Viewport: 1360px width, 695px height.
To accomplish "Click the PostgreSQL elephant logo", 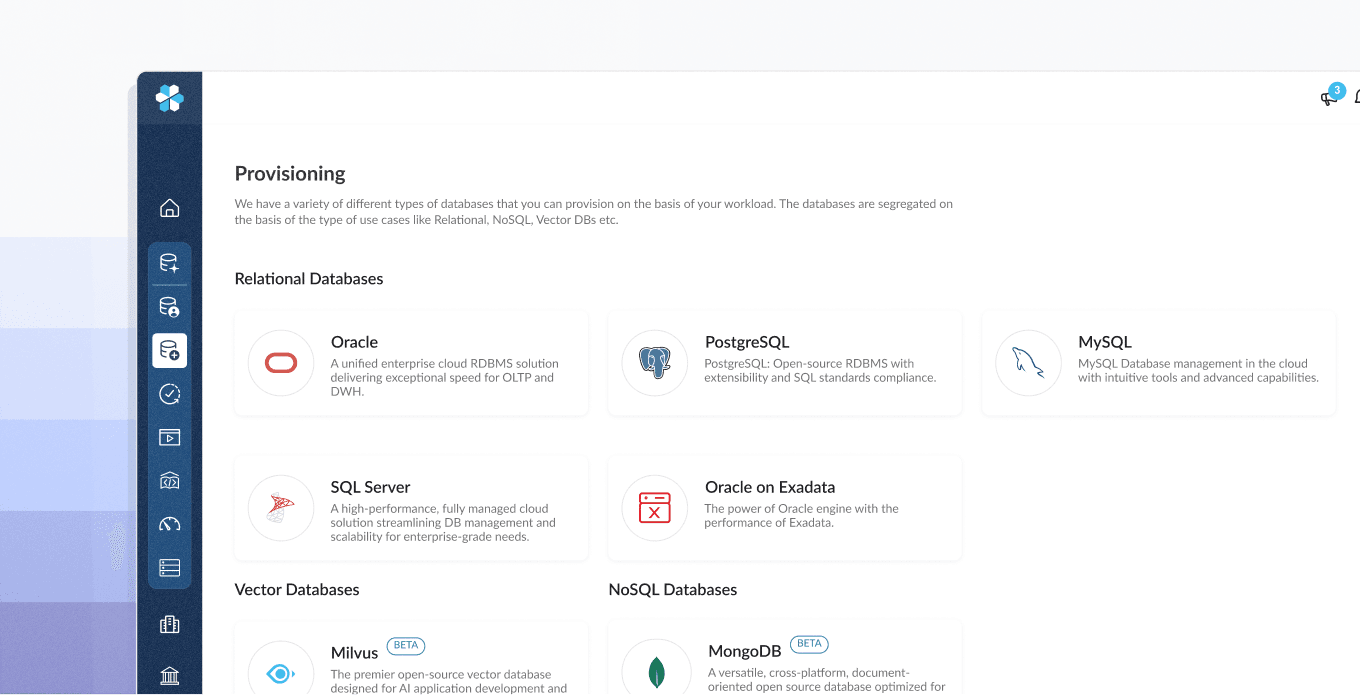I will (x=655, y=363).
